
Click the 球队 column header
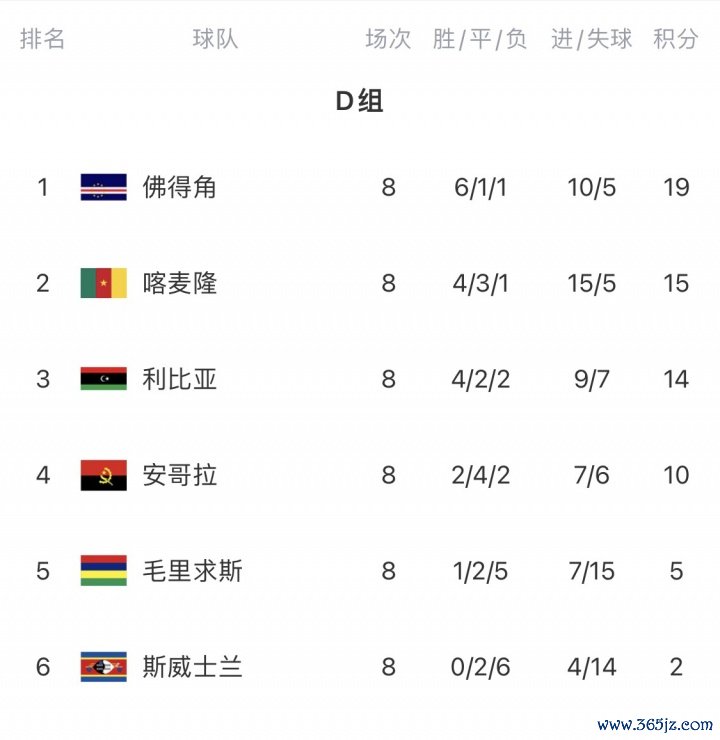coord(215,39)
